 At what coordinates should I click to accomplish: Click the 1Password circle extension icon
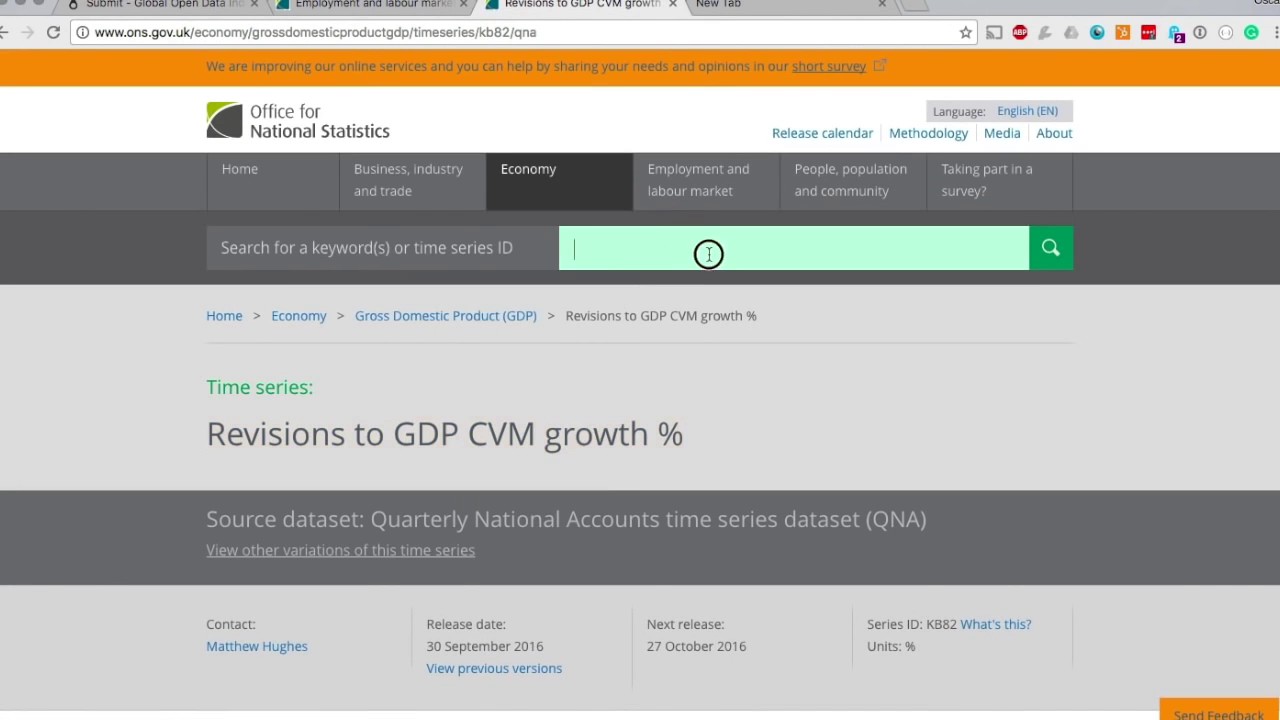coord(1200,32)
